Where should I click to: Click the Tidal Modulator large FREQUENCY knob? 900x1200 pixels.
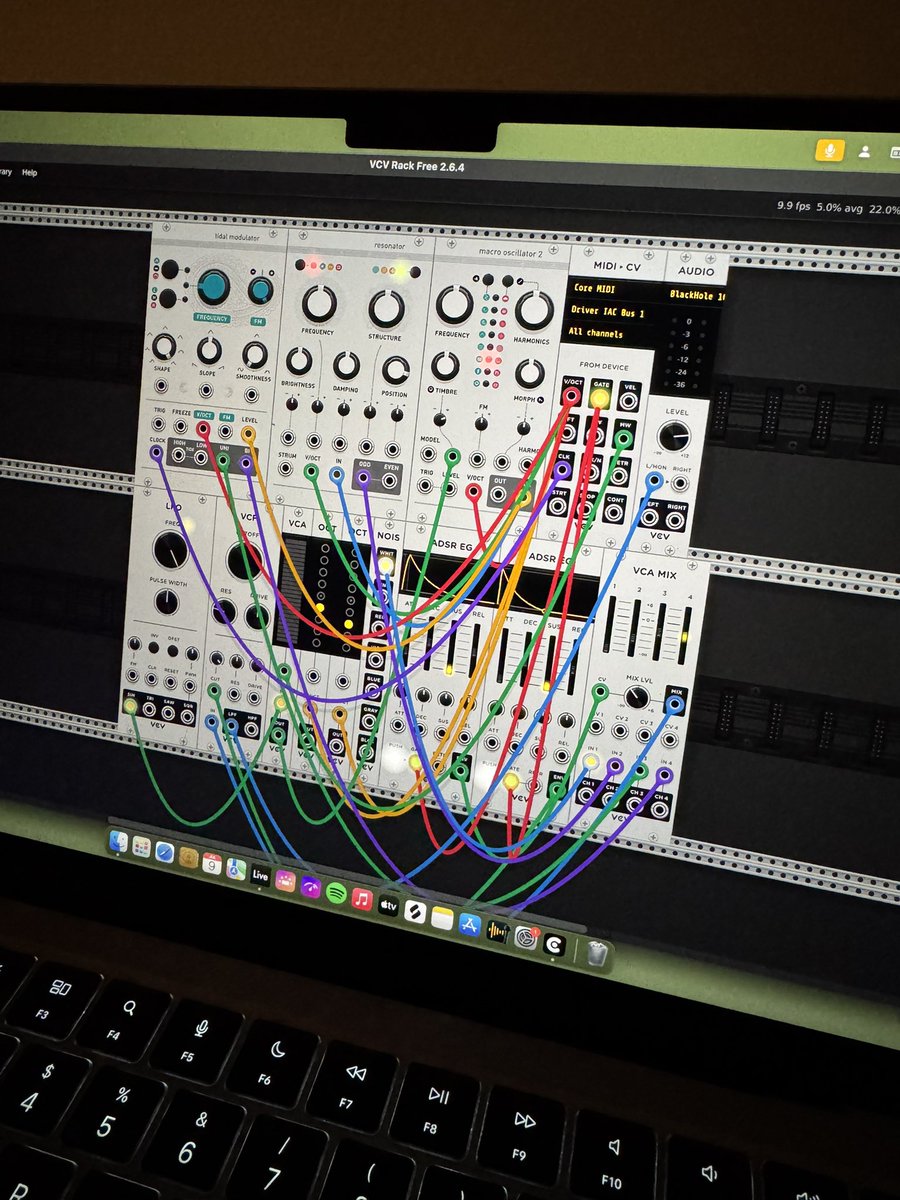212,287
